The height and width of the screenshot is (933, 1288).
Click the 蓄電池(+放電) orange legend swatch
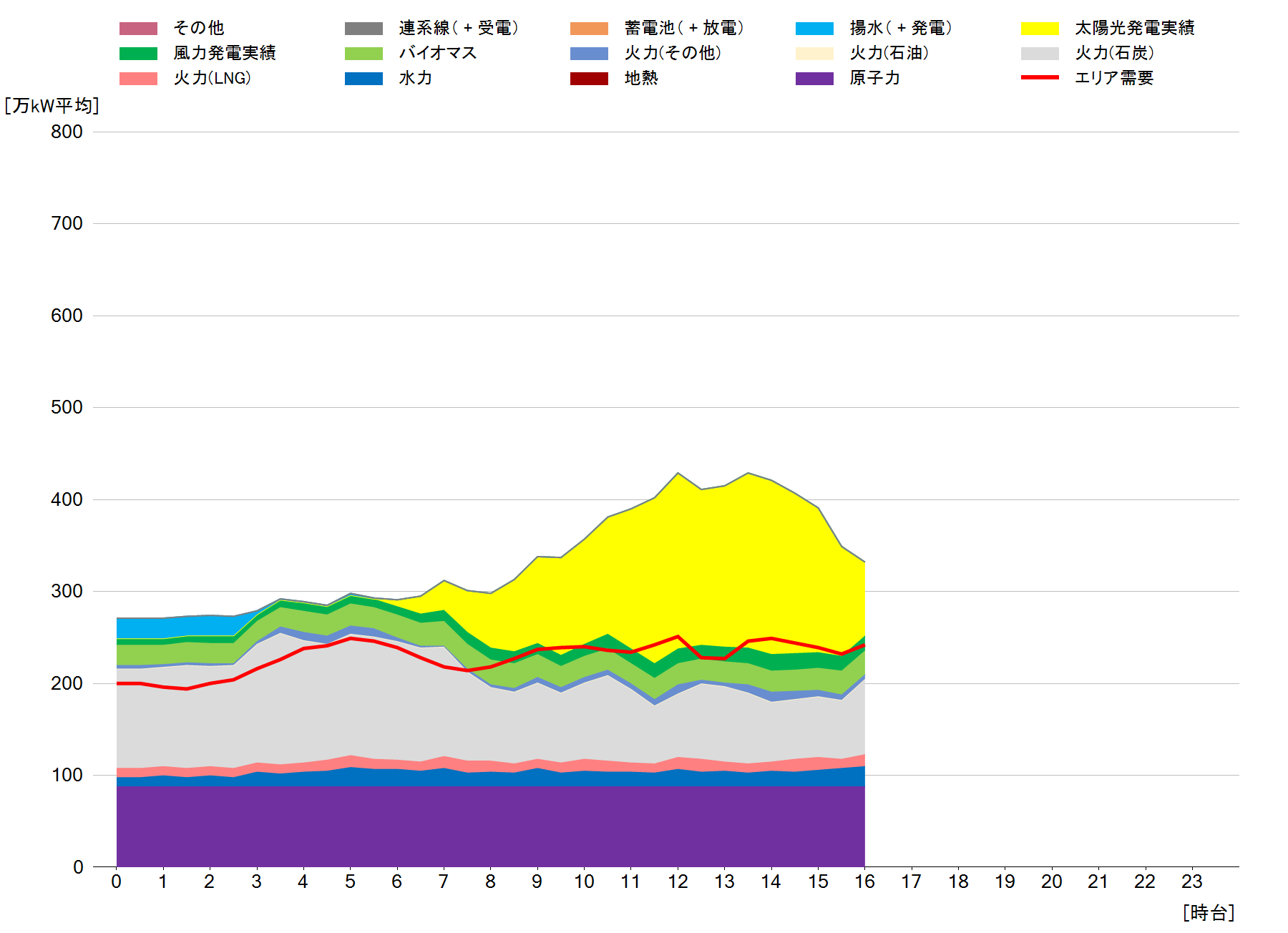coord(589,29)
